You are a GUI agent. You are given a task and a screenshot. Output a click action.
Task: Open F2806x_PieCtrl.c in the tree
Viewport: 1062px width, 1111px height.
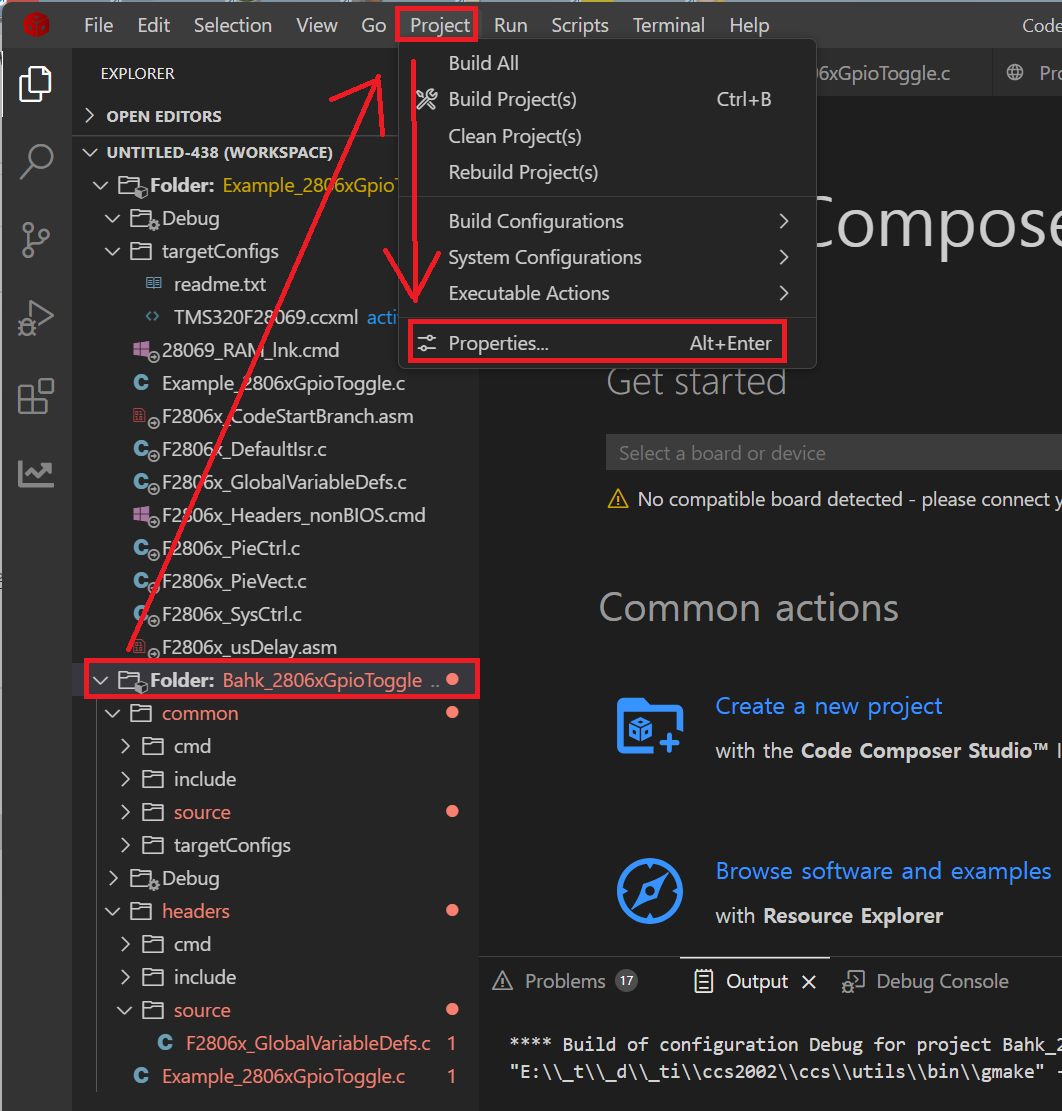pyautogui.click(x=231, y=548)
